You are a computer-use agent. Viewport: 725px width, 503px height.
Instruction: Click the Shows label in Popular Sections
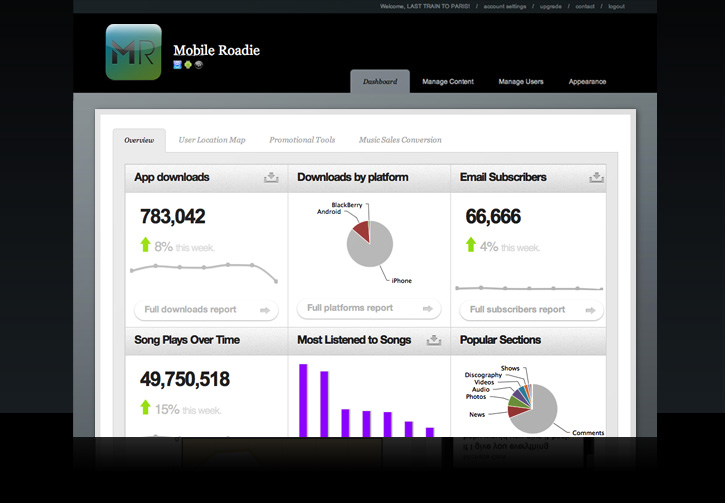tap(510, 368)
